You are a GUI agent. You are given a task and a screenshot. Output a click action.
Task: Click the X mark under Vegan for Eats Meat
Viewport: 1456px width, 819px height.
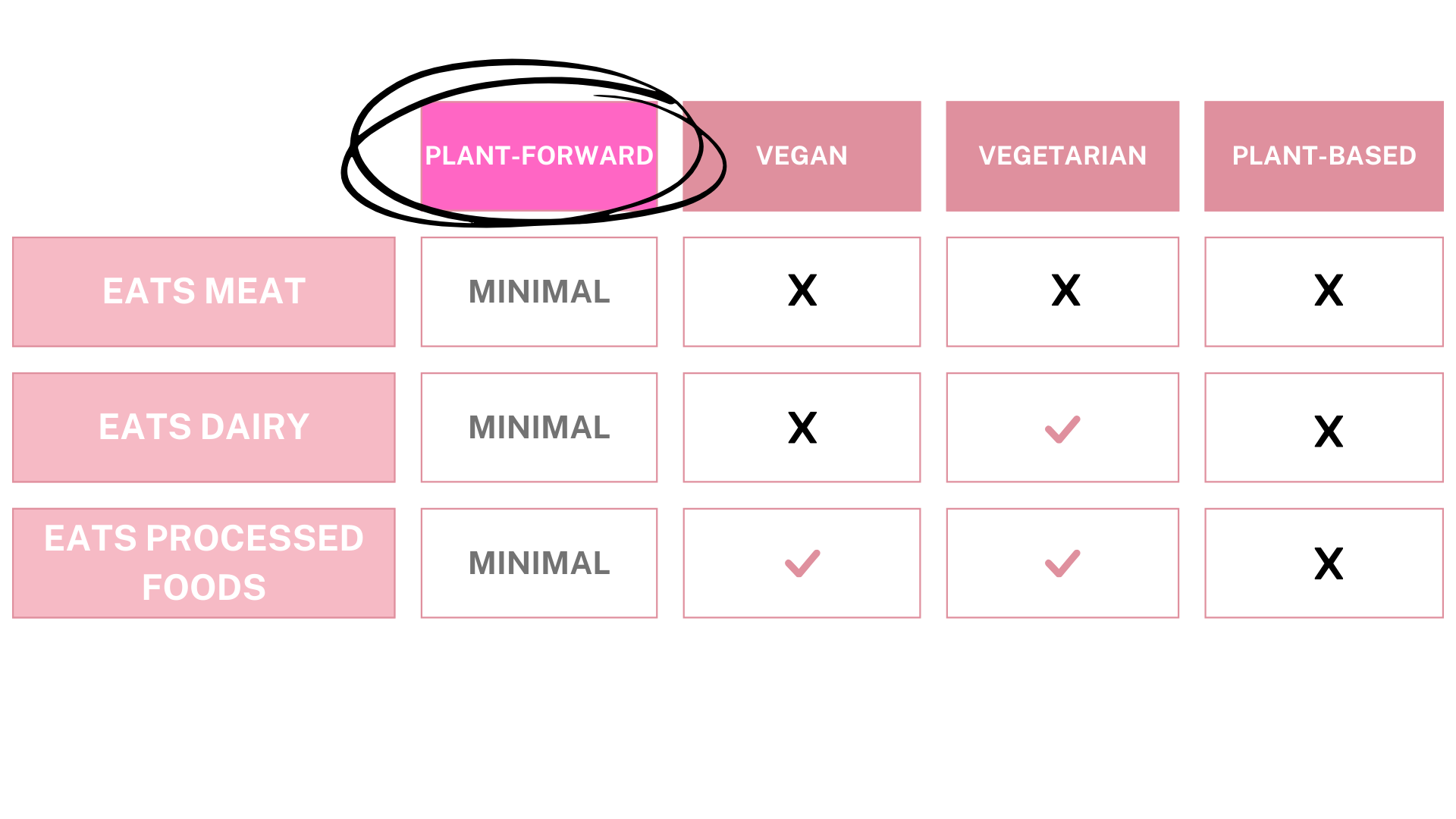point(802,290)
